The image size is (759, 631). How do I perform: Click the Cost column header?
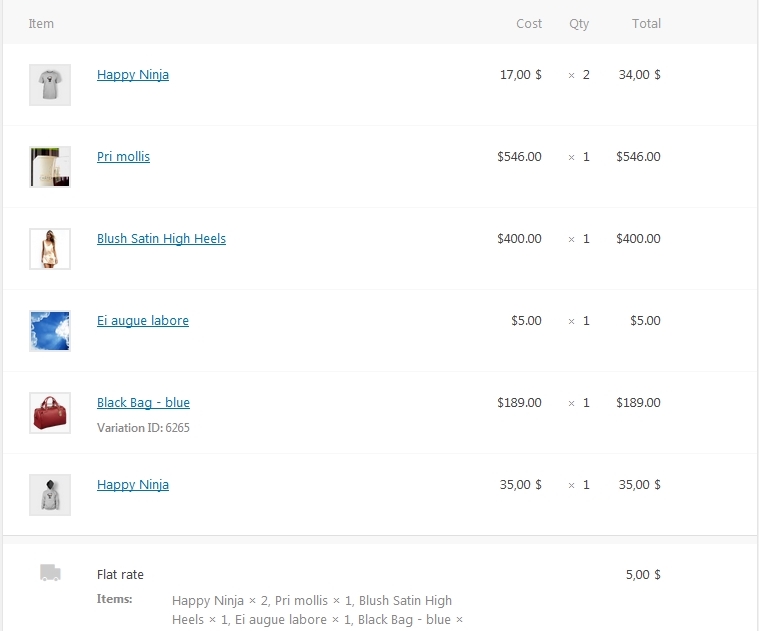coord(529,23)
